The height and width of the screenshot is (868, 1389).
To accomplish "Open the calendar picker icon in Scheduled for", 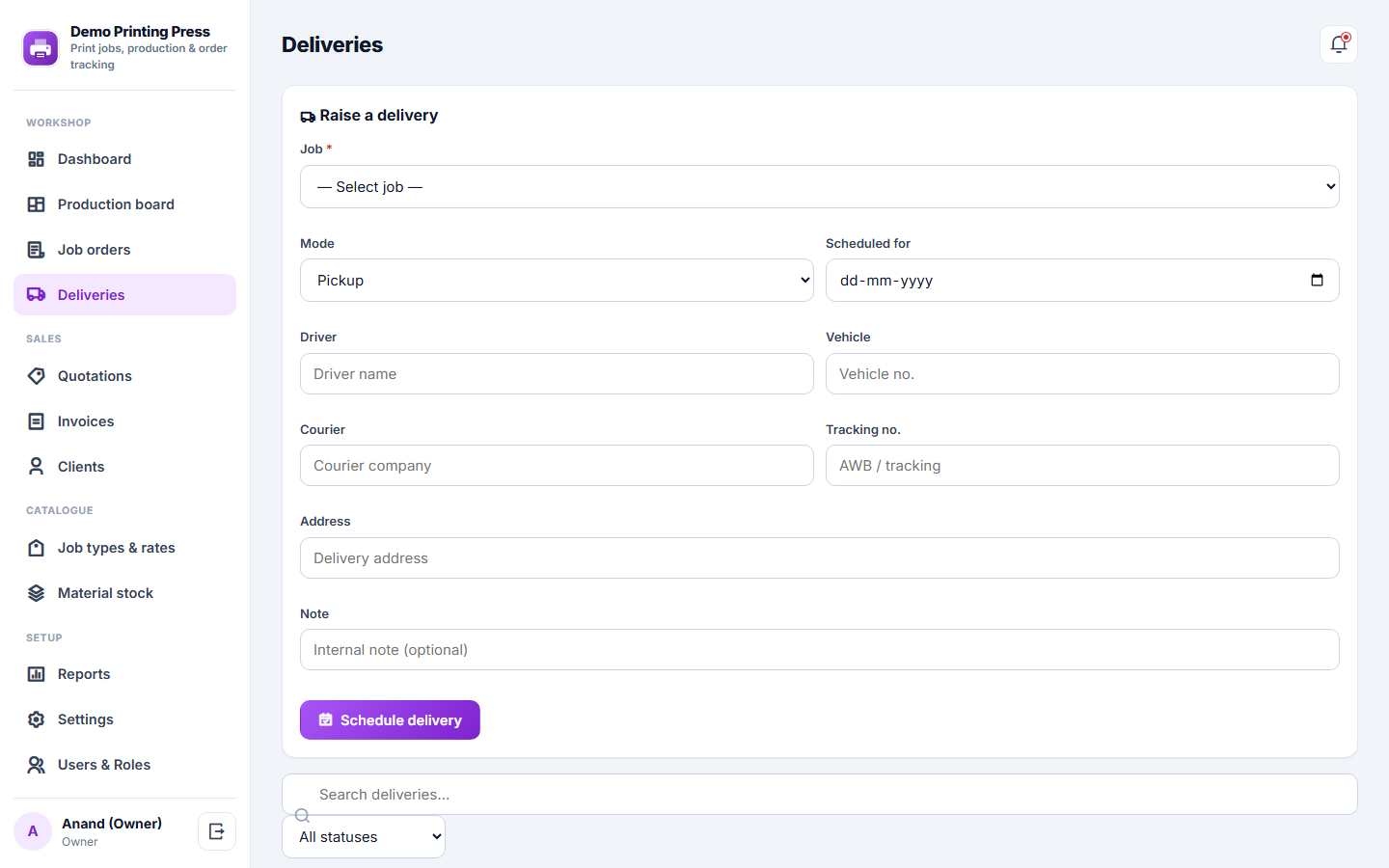I will (1317, 281).
